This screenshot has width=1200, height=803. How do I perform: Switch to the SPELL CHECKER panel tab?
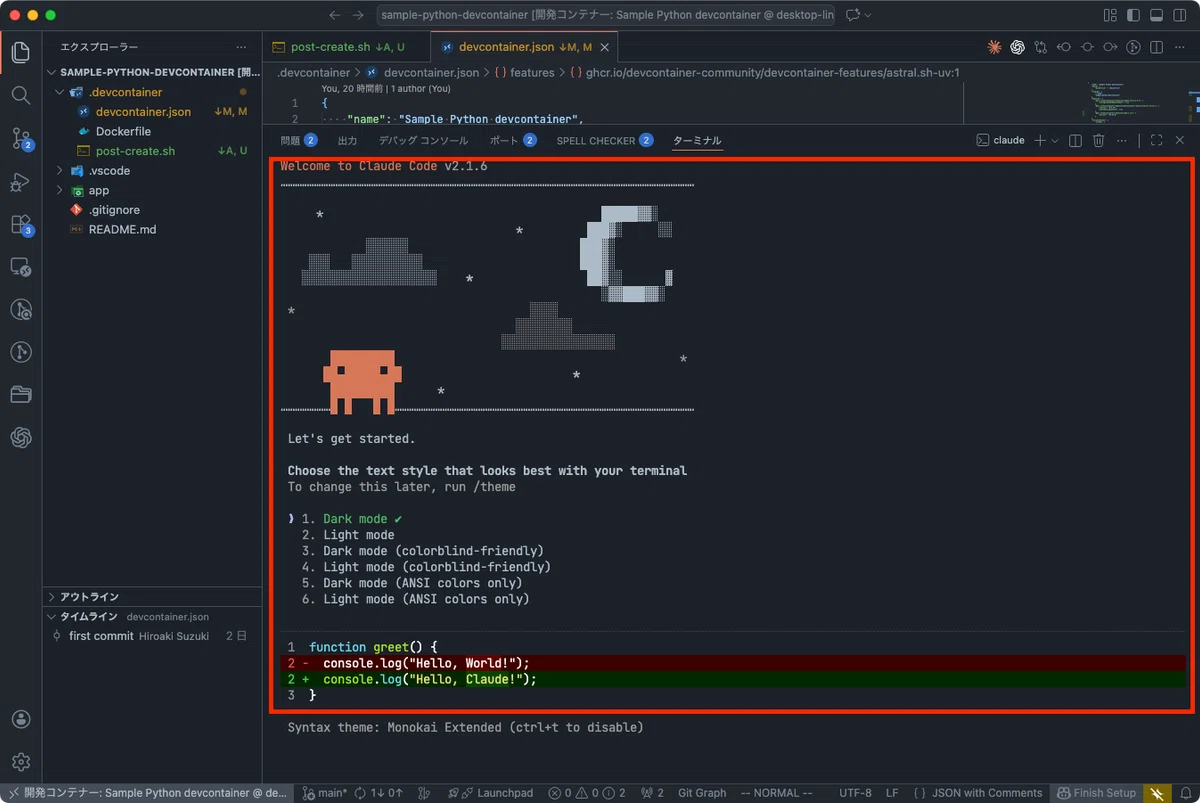(x=605, y=141)
